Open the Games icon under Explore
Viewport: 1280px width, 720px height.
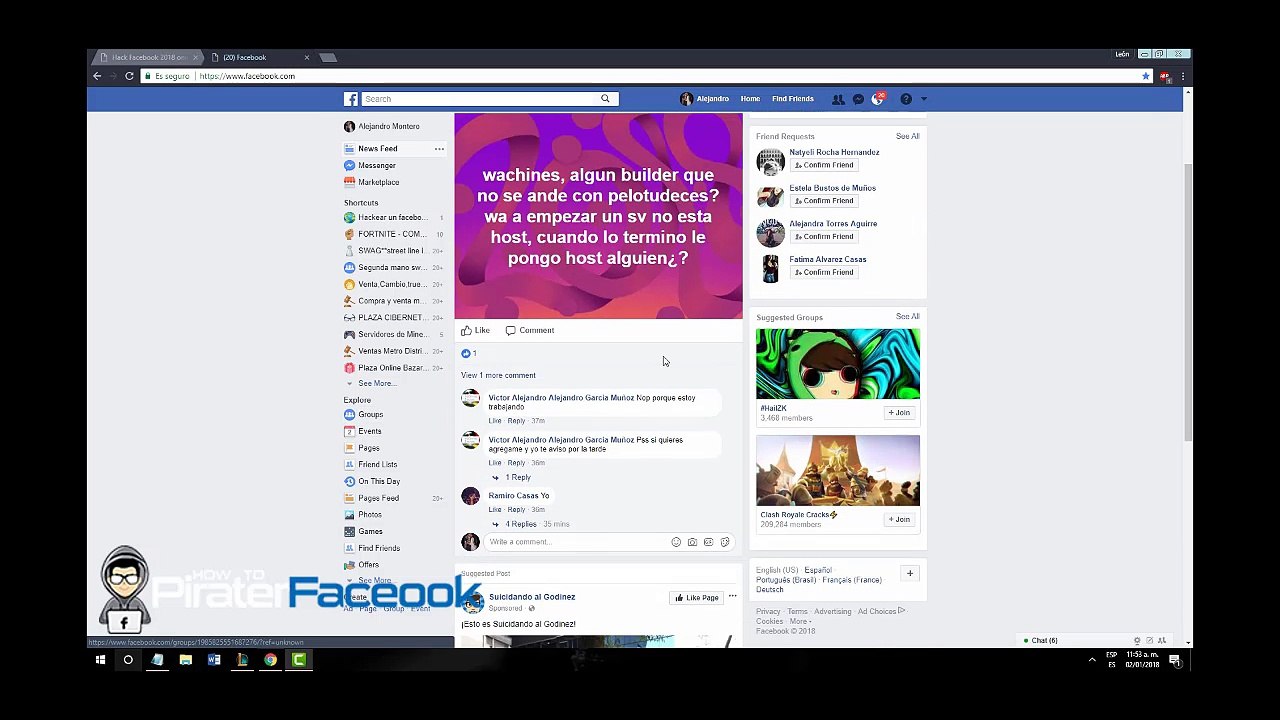click(x=349, y=531)
